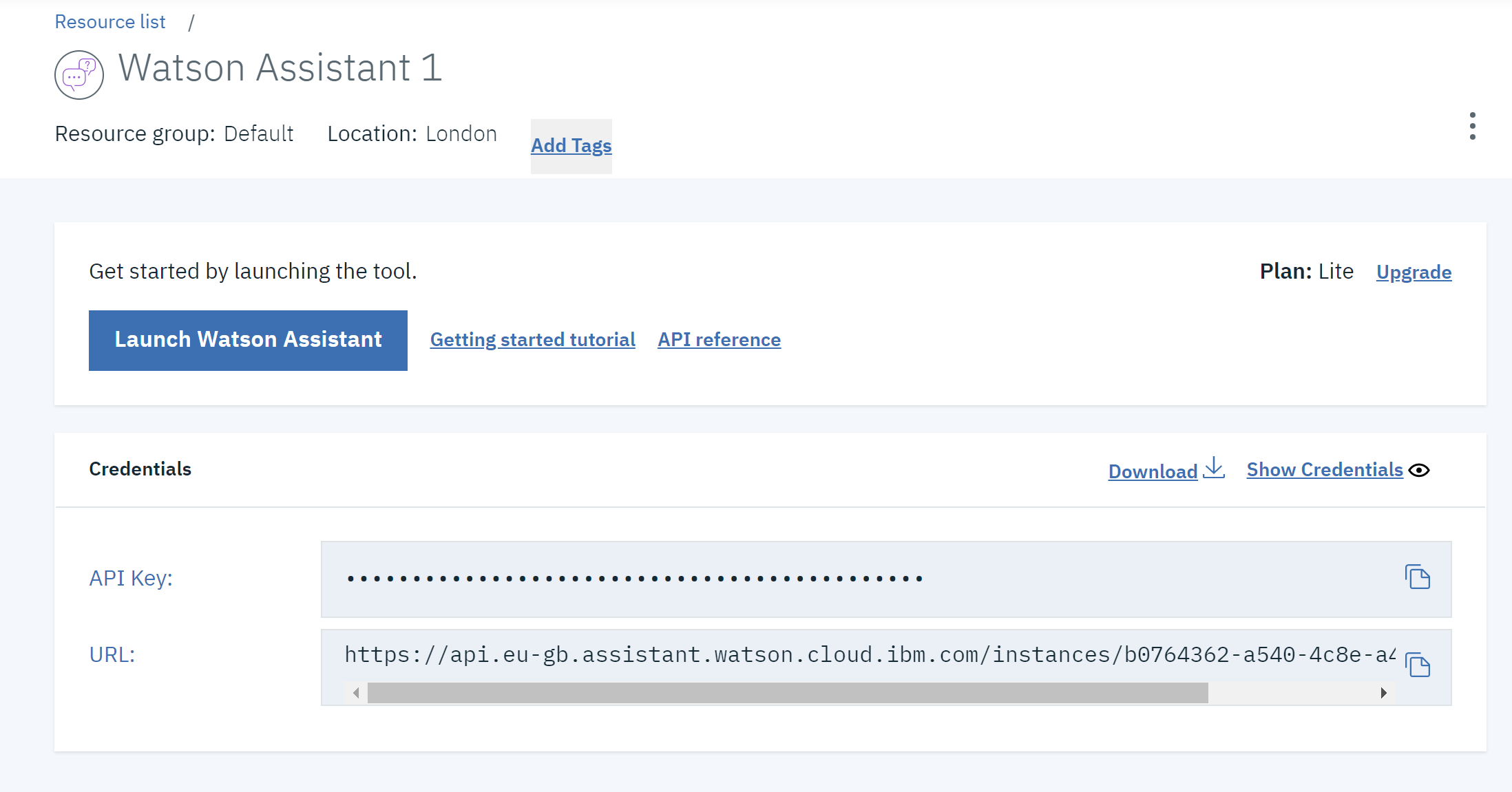Click the download arrow icon
This screenshot has height=792, width=1512.
click(1214, 469)
